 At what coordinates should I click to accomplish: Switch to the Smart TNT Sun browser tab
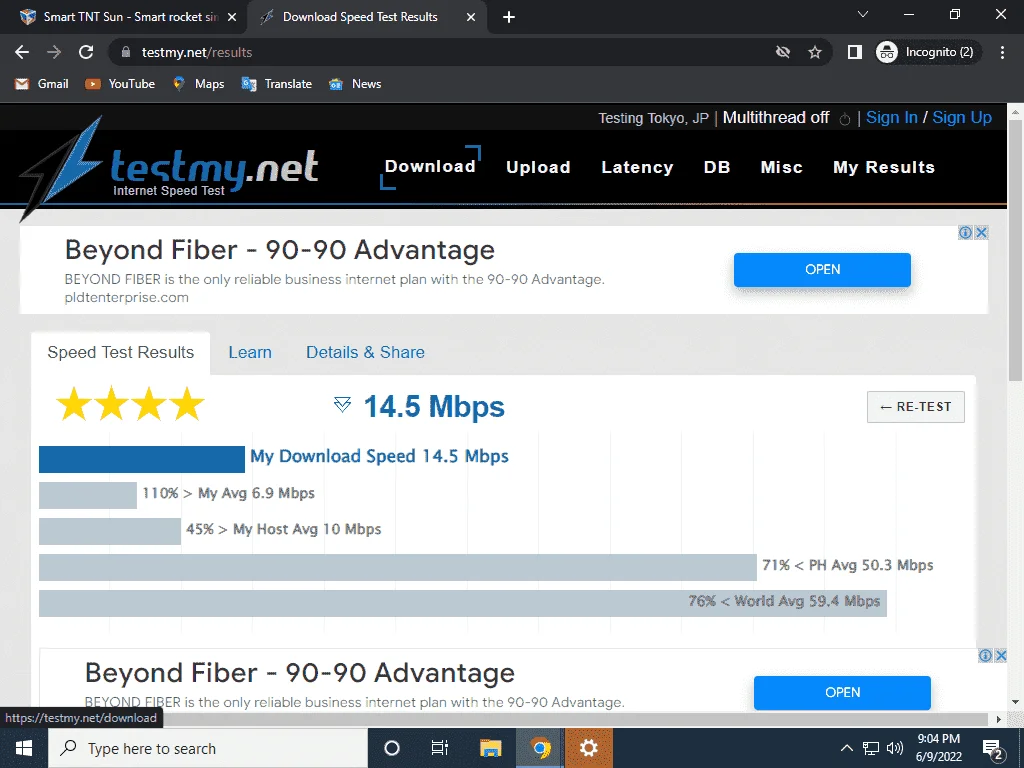point(121,17)
